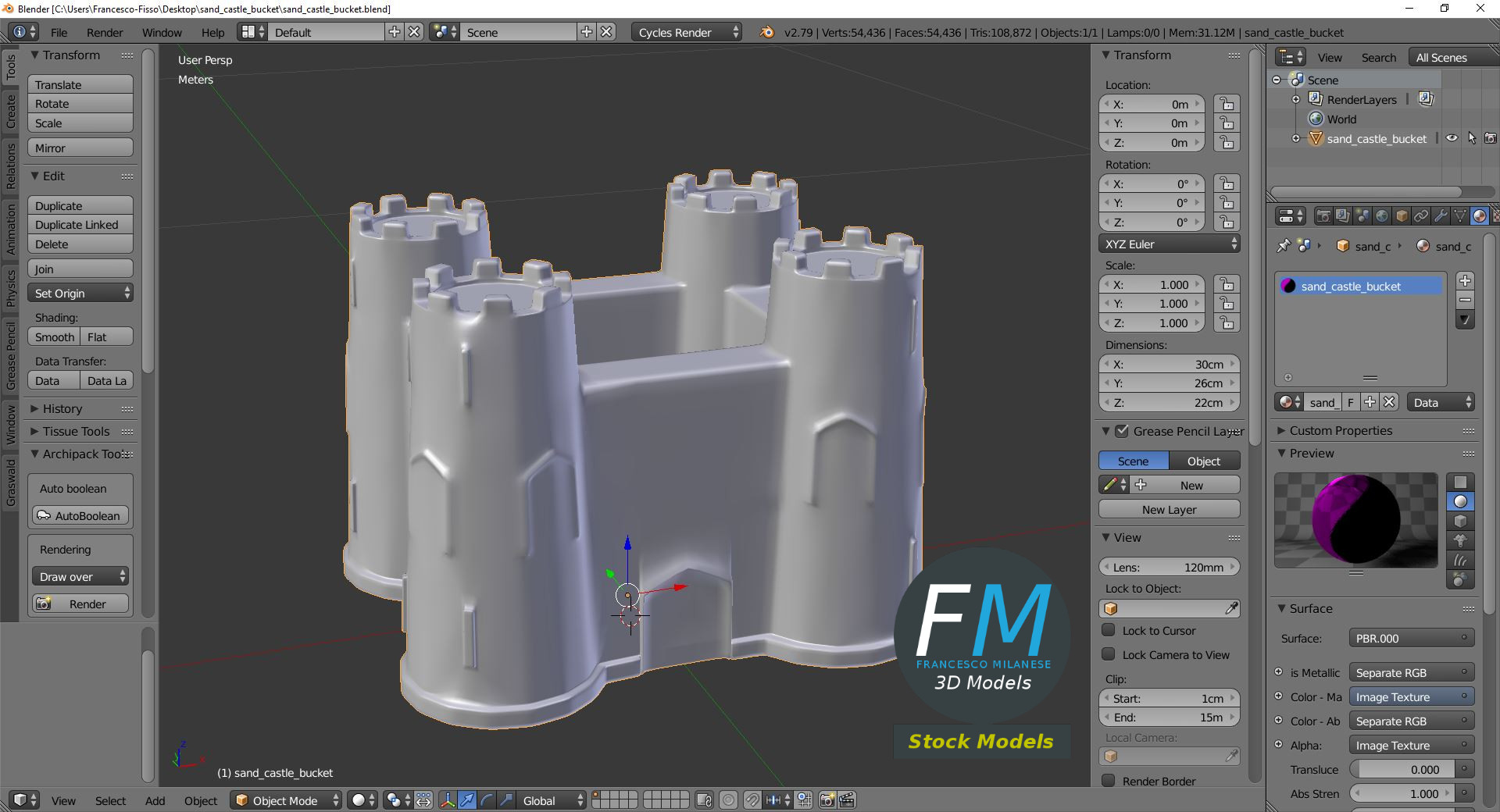Viewport: 1500px width, 812px height.
Task: Click the Translate button
Action: click(80, 84)
